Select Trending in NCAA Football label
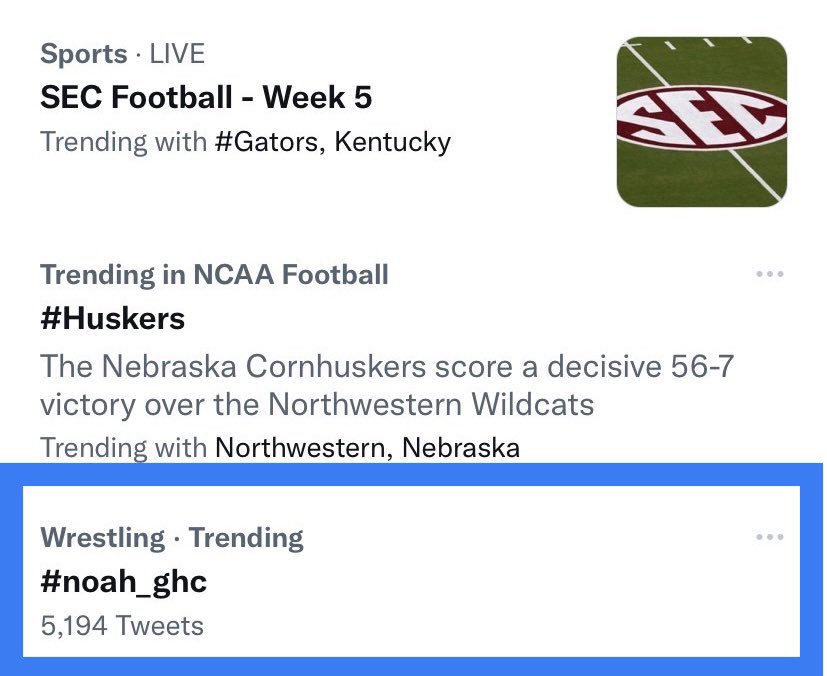827x676 pixels. tap(214, 275)
